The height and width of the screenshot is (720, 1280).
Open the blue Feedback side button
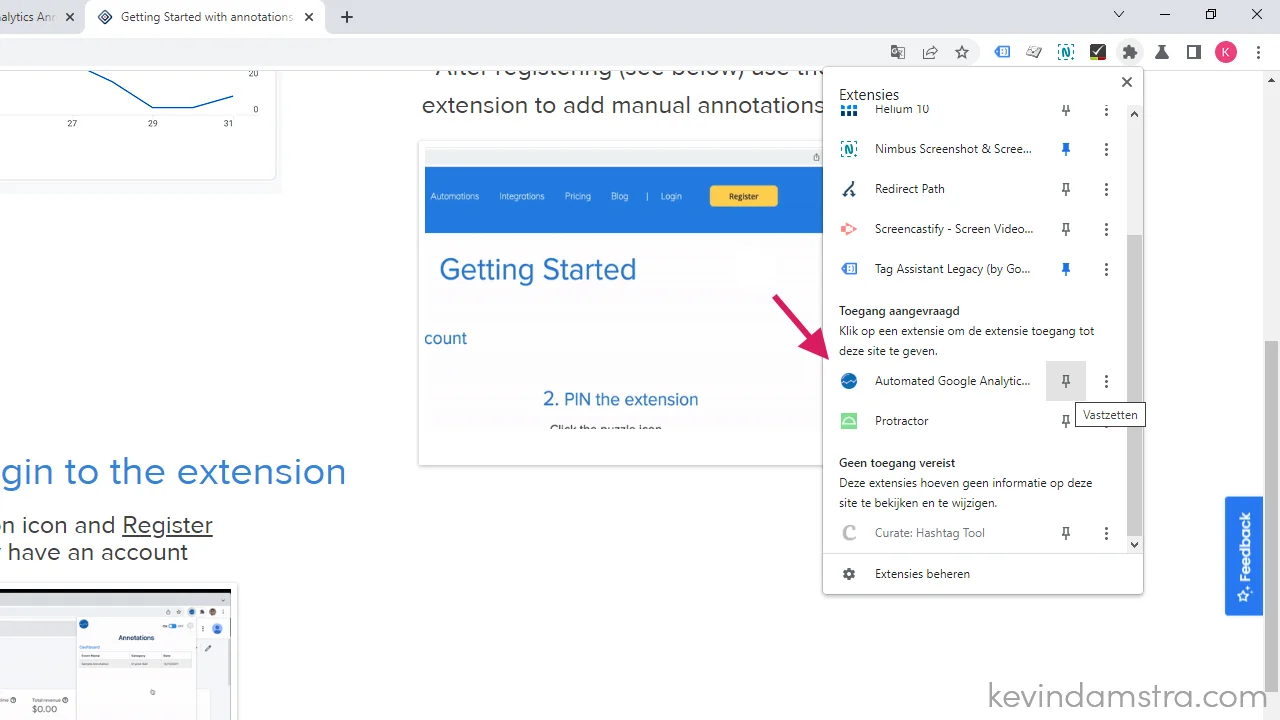[1244, 556]
